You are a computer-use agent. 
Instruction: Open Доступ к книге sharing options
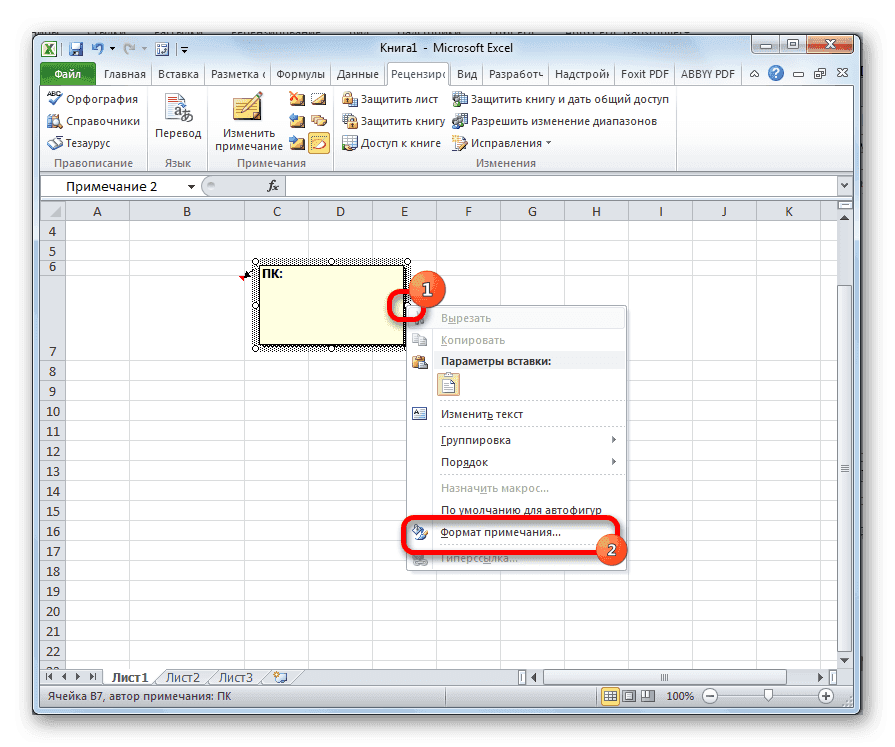pos(391,142)
